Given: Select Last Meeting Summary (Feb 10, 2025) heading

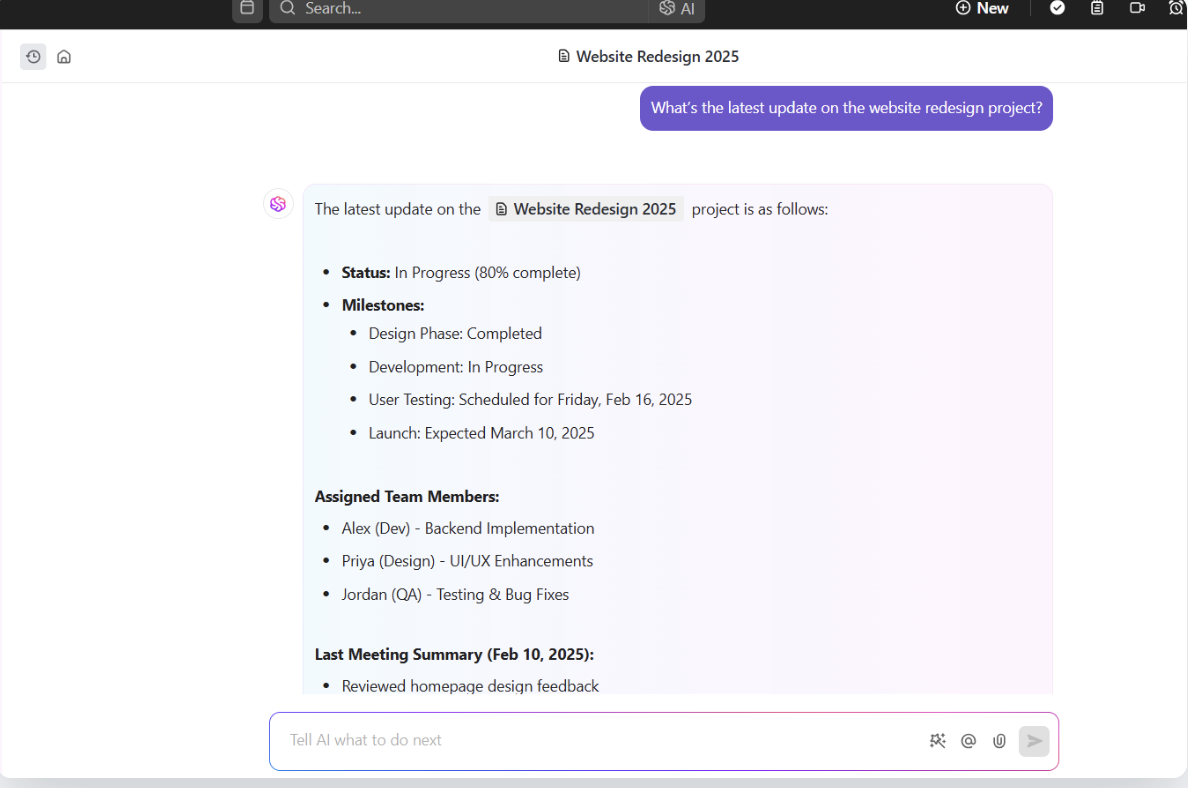Looking at the screenshot, I should tap(454, 655).
